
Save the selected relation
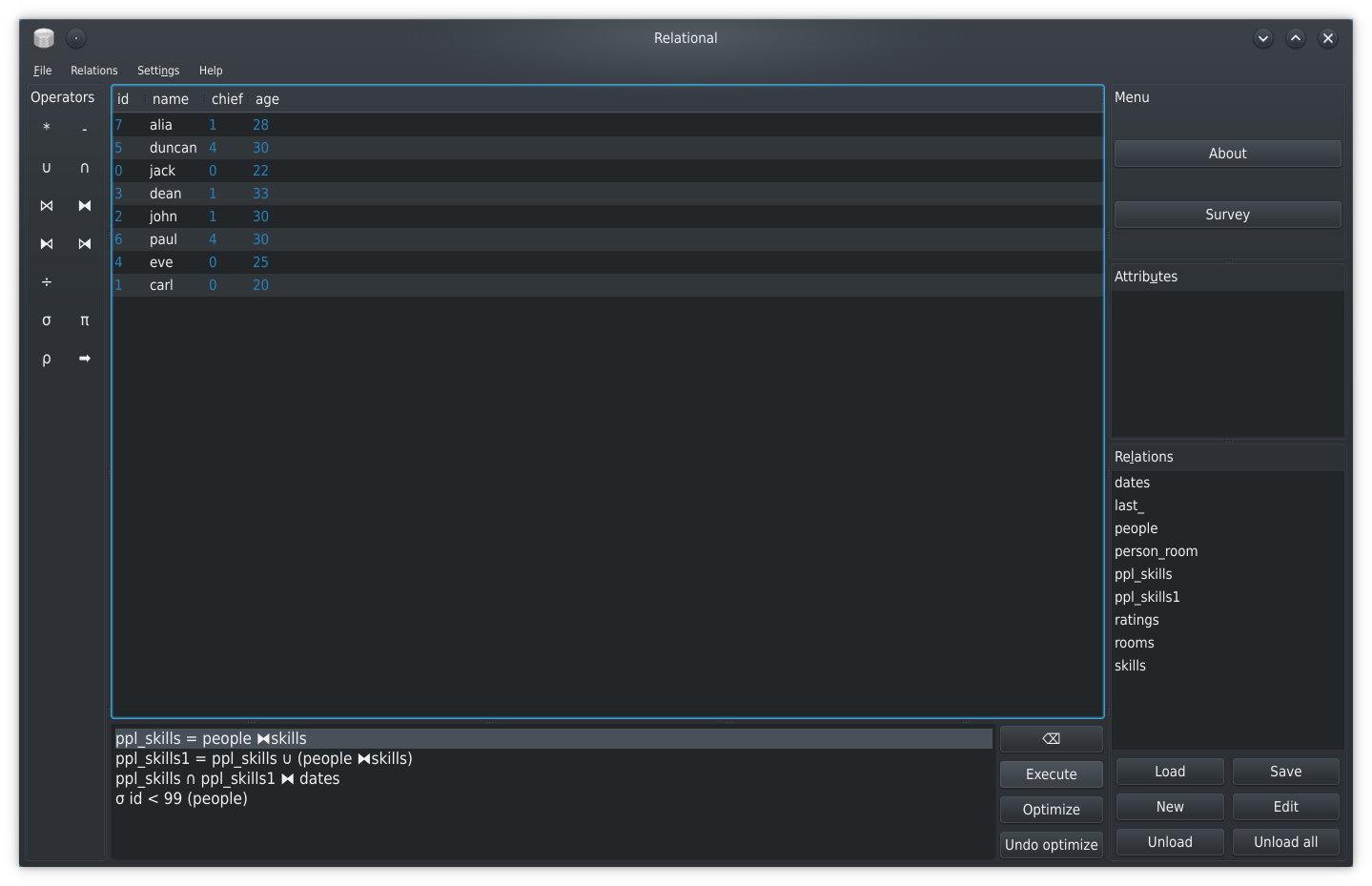(x=1286, y=772)
